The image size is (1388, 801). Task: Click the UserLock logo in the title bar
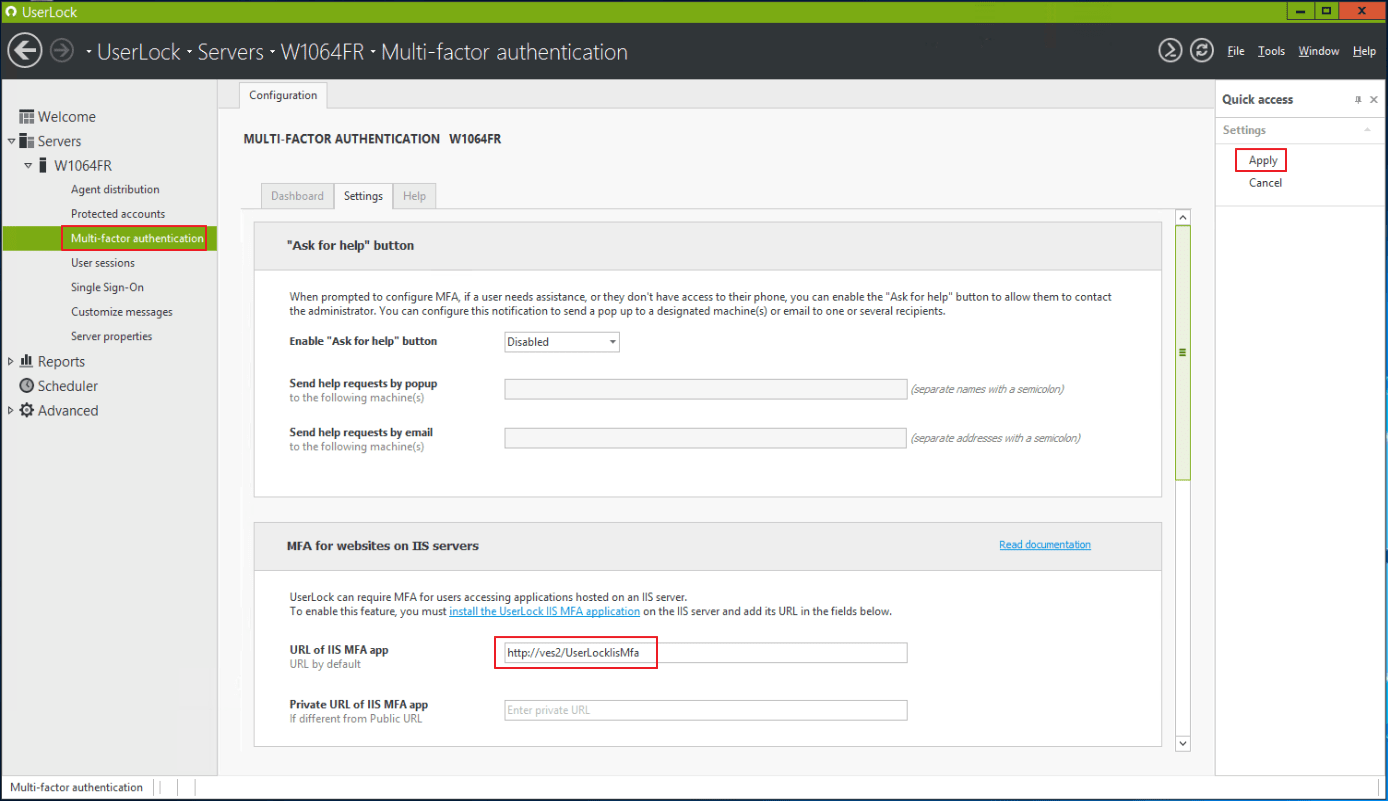11,12
